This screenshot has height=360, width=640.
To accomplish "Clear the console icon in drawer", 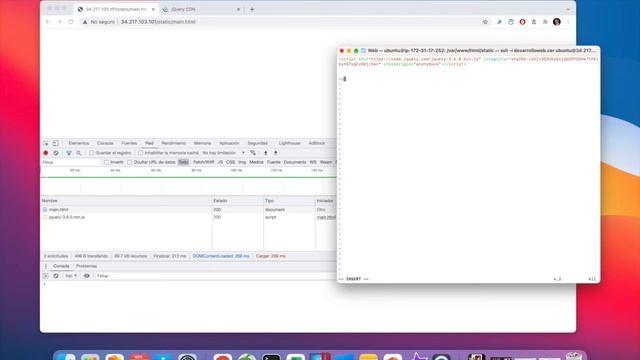I will point(56,276).
